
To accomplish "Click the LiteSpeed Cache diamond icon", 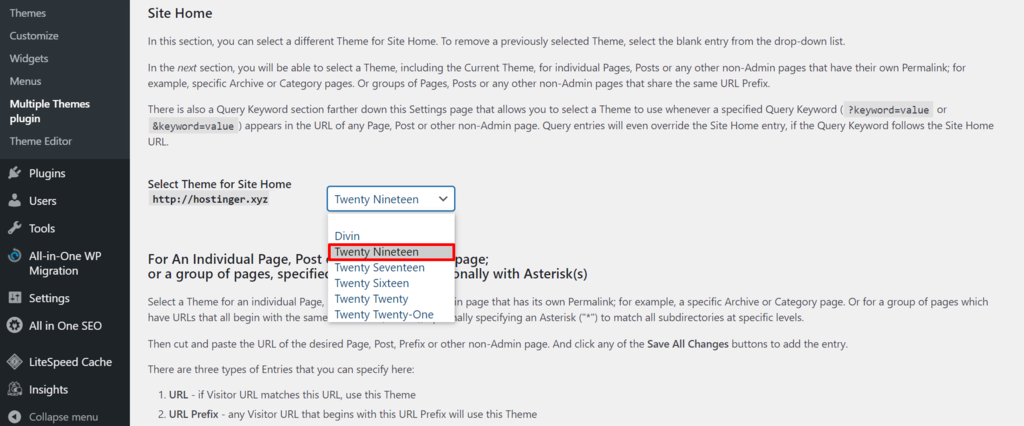I will [x=14, y=362].
